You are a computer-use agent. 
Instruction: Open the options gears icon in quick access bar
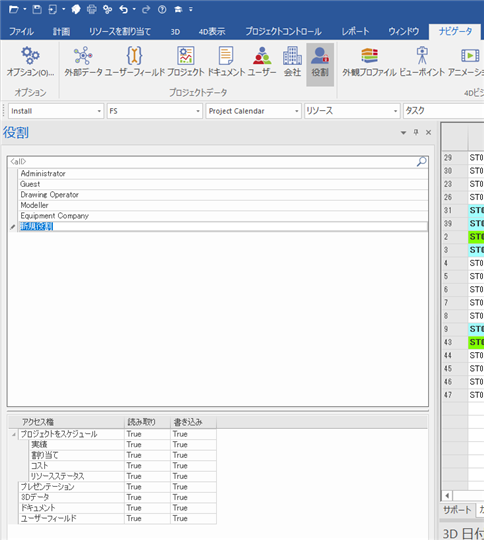point(107,9)
